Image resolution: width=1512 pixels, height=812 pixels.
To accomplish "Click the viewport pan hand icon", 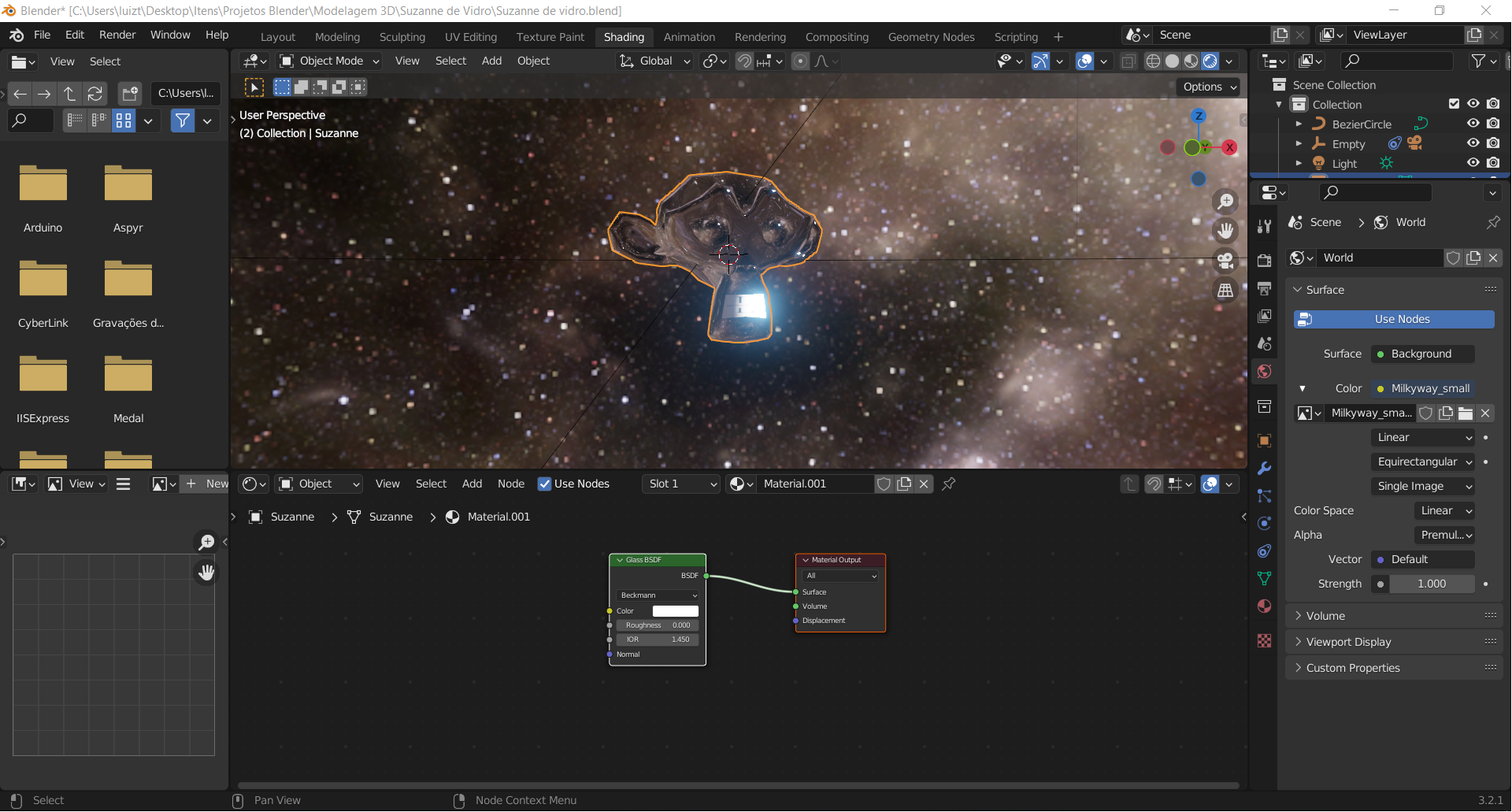I will coord(1225,231).
